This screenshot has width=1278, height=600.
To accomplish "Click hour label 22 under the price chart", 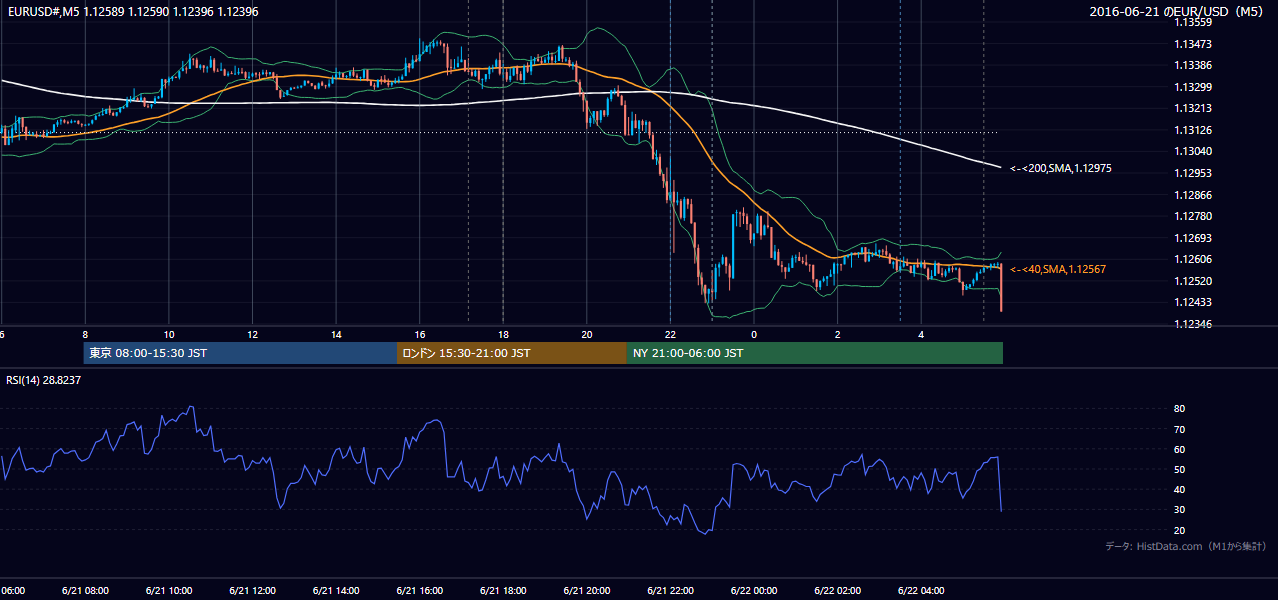I will pyautogui.click(x=670, y=334).
